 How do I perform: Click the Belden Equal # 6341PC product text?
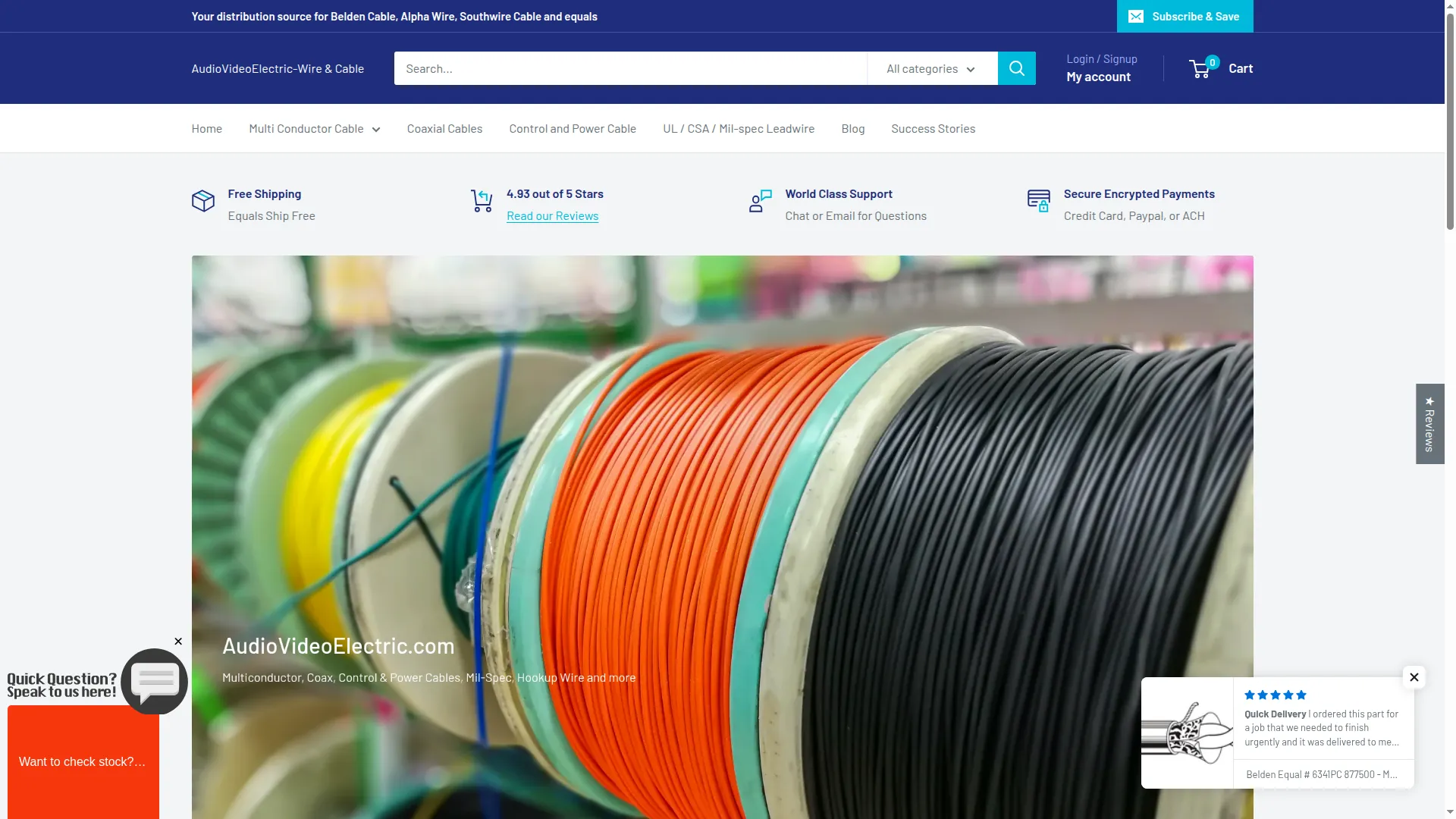pos(1322,774)
